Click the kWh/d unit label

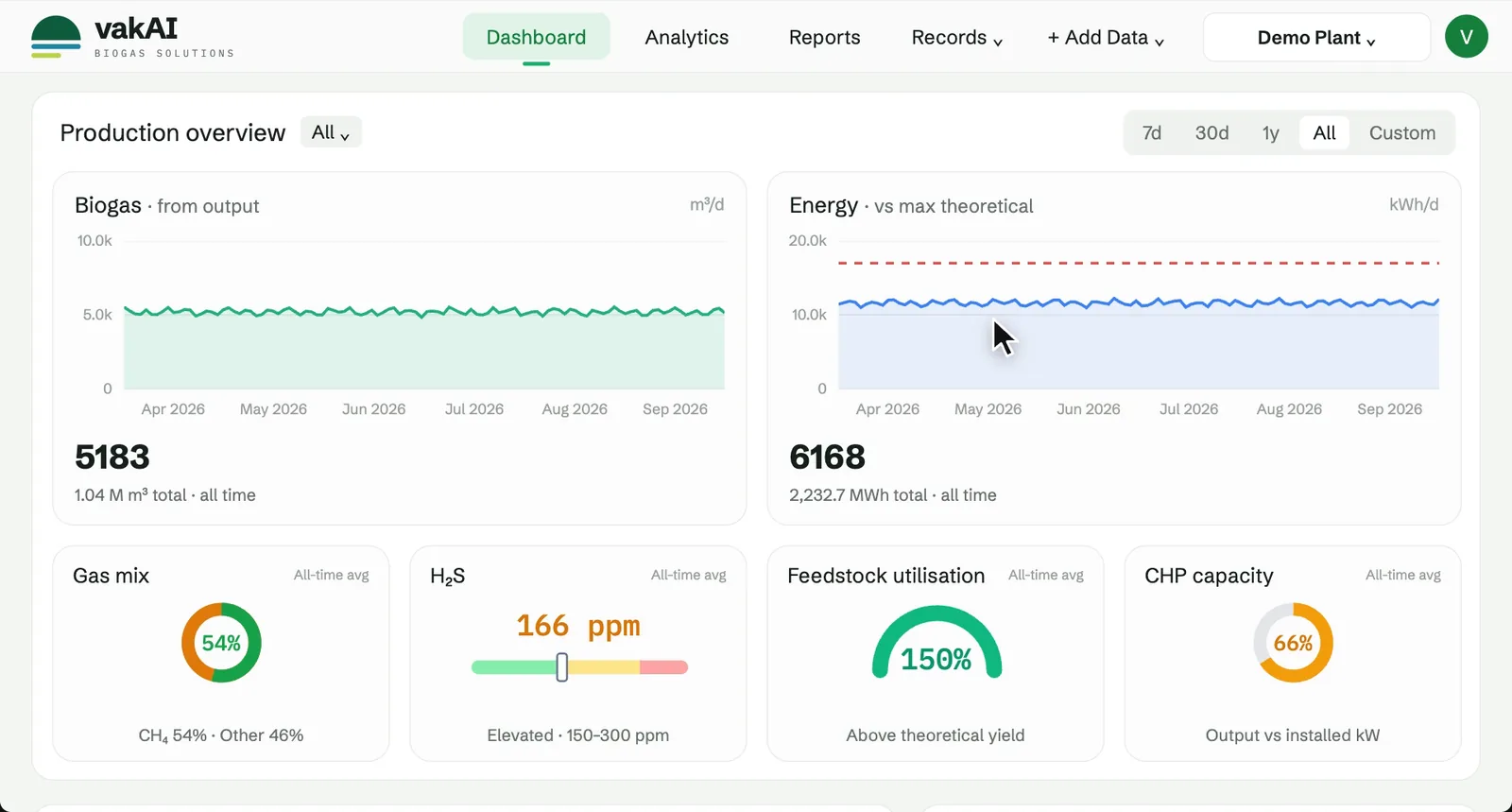click(1414, 204)
